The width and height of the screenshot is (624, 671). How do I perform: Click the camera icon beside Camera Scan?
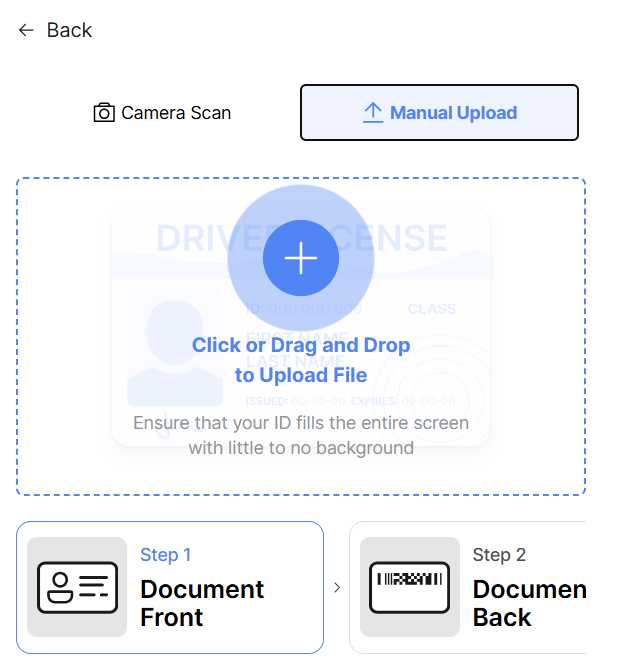pyautogui.click(x=104, y=113)
